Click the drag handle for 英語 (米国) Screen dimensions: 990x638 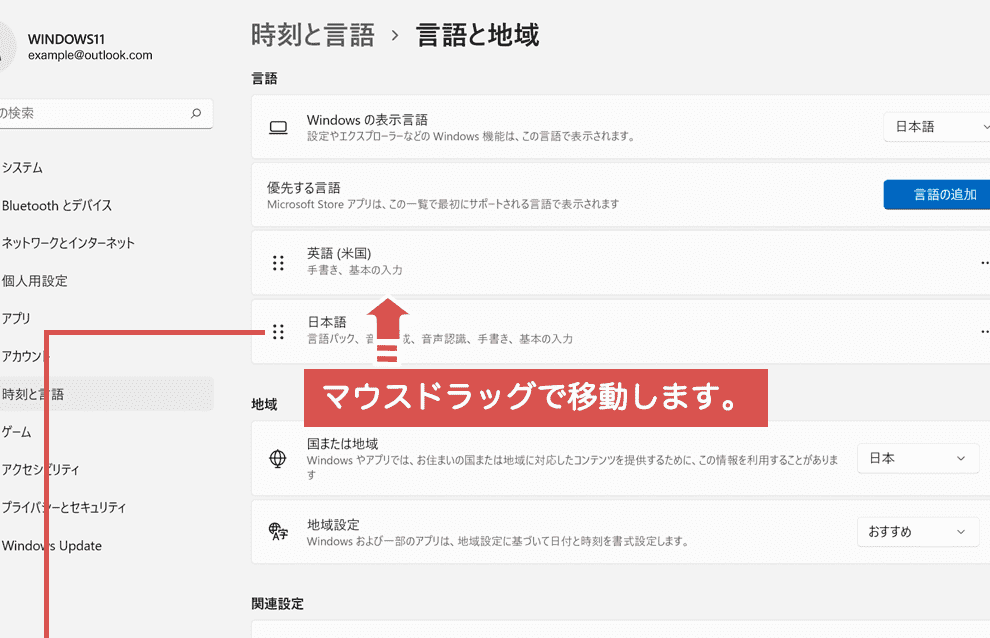tap(278, 263)
